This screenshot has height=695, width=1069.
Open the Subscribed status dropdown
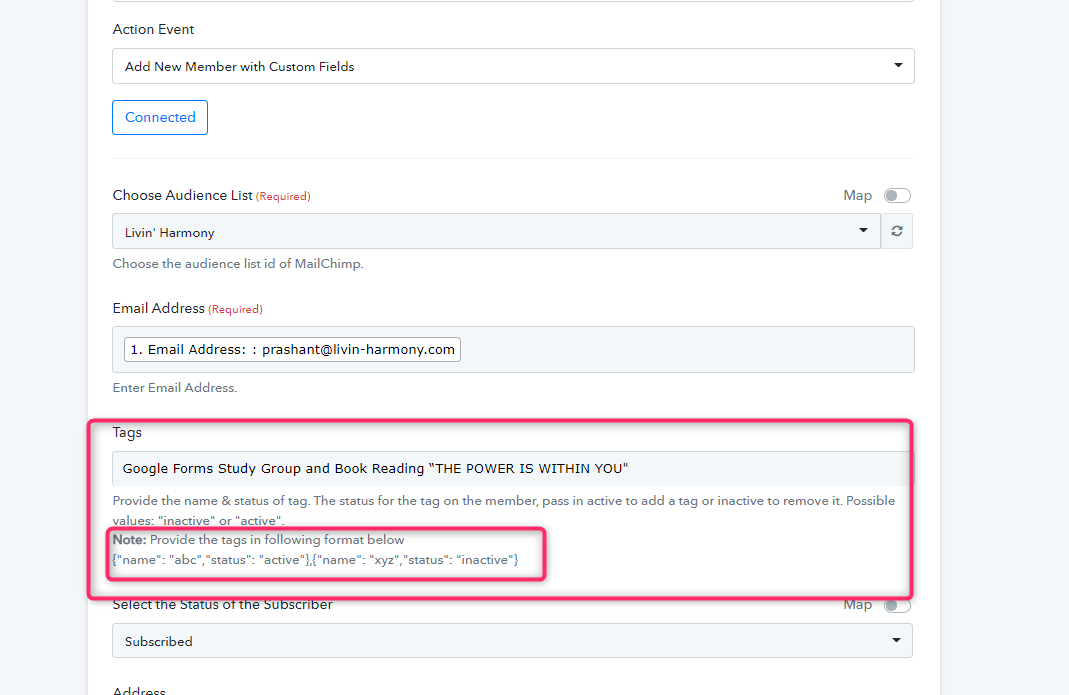tap(513, 640)
